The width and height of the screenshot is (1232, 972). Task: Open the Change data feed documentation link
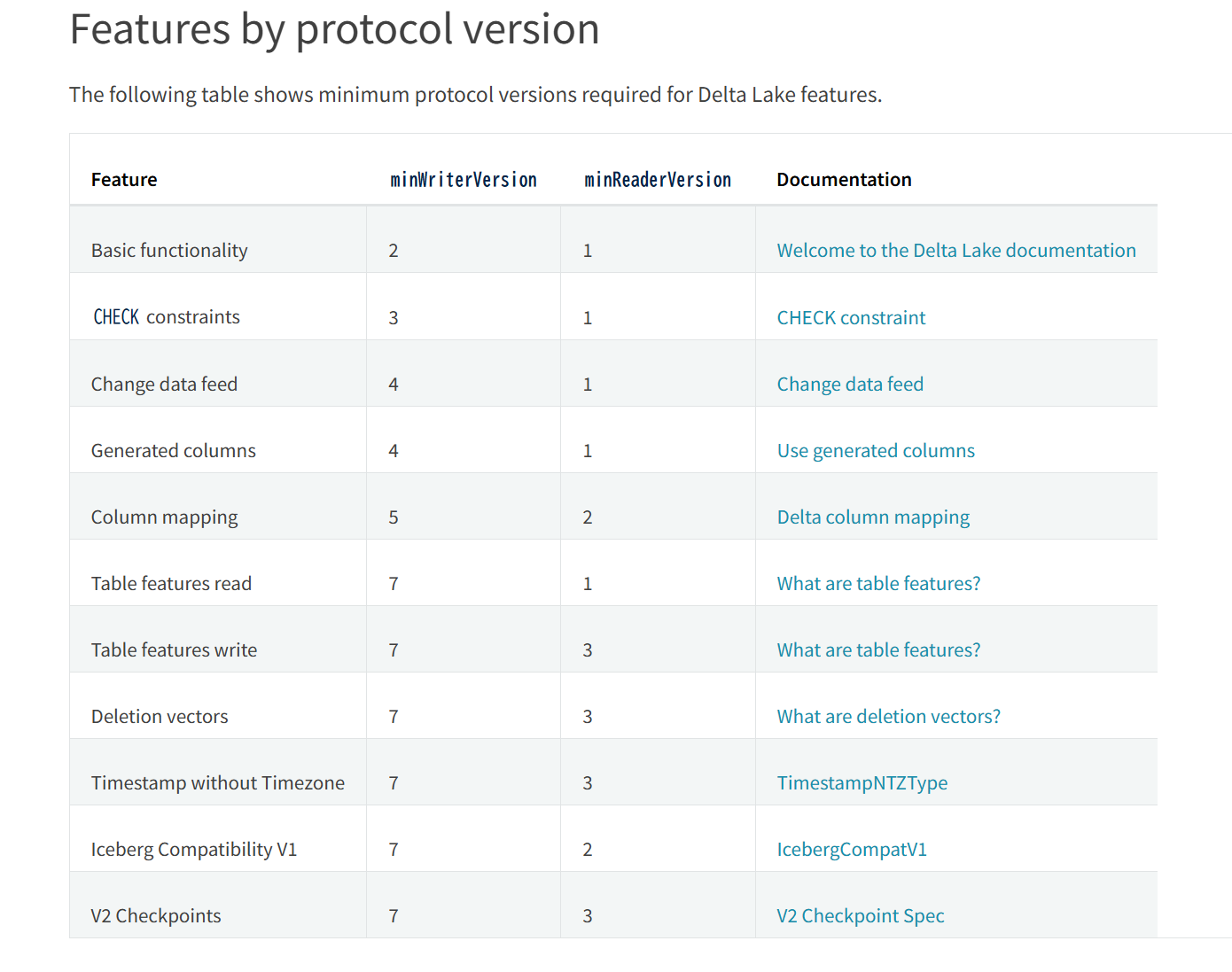click(x=850, y=385)
